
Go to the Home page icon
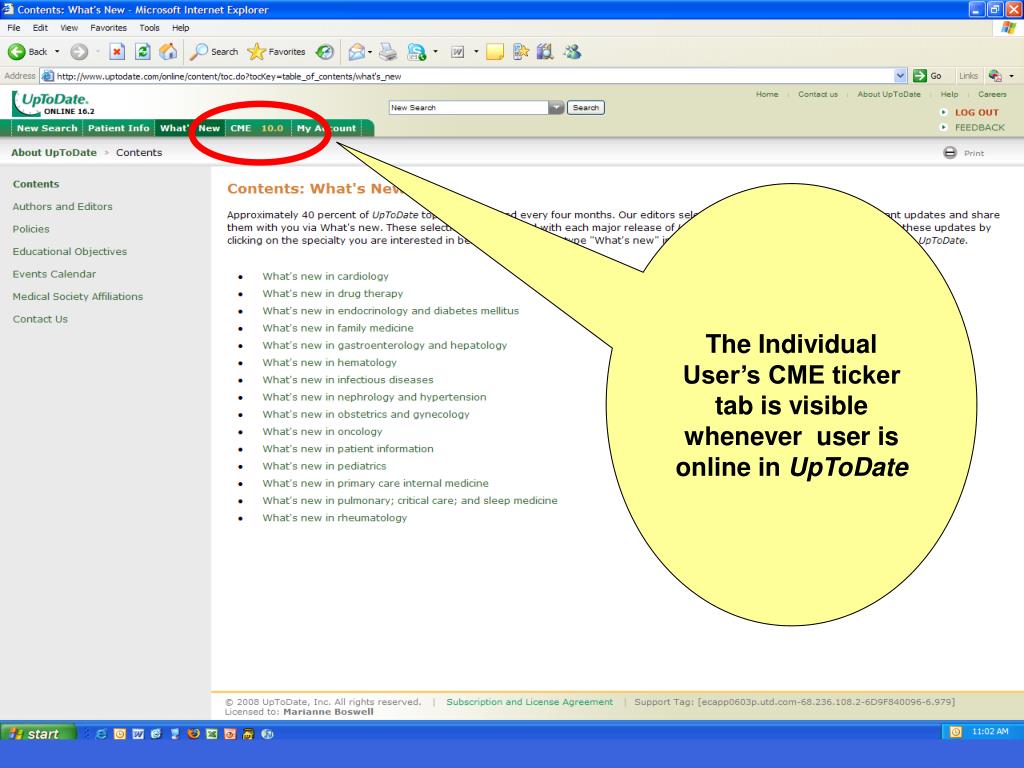tap(168, 52)
